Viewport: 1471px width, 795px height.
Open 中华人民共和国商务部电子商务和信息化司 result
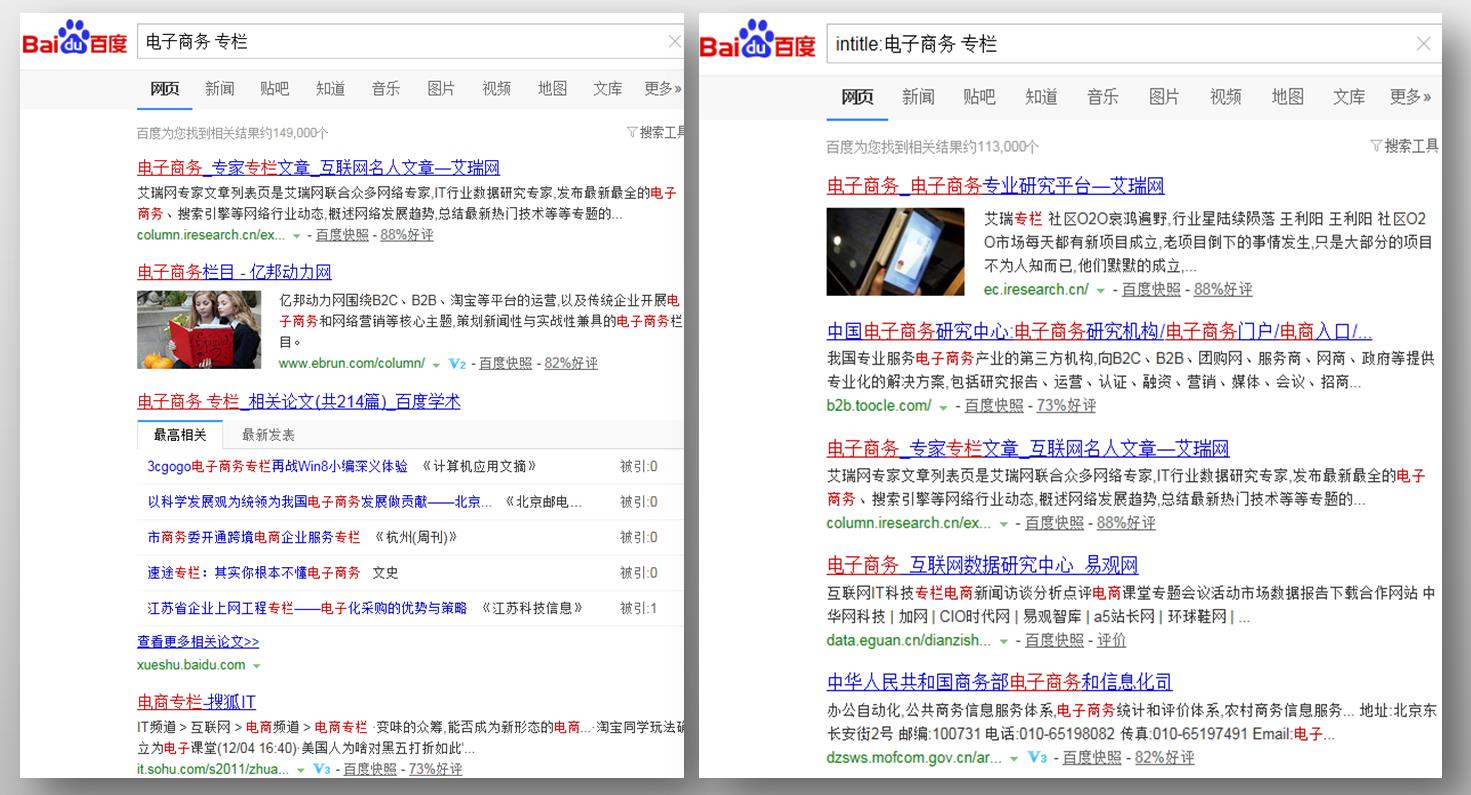pos(999,682)
